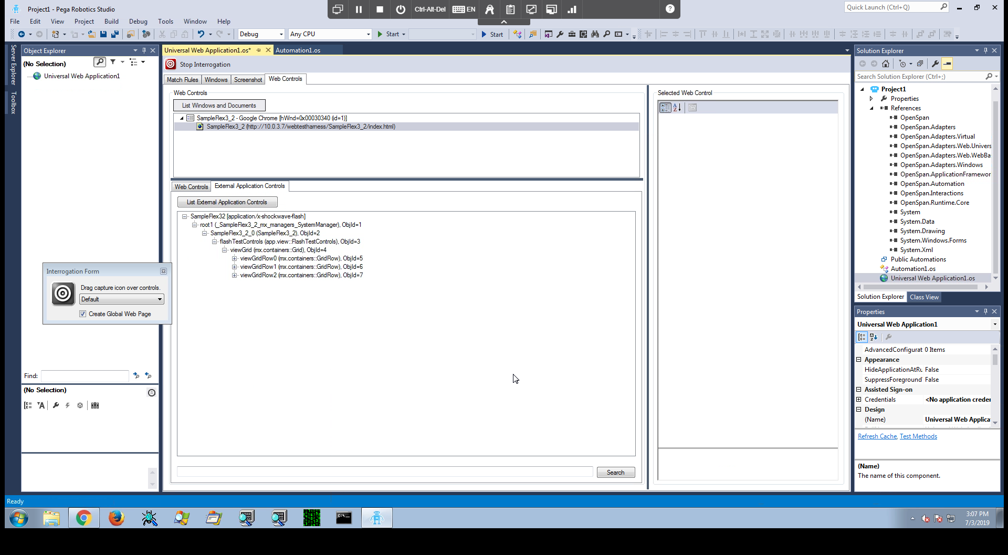
Task: Click the power icon in remote session bar
Action: [x=401, y=9]
